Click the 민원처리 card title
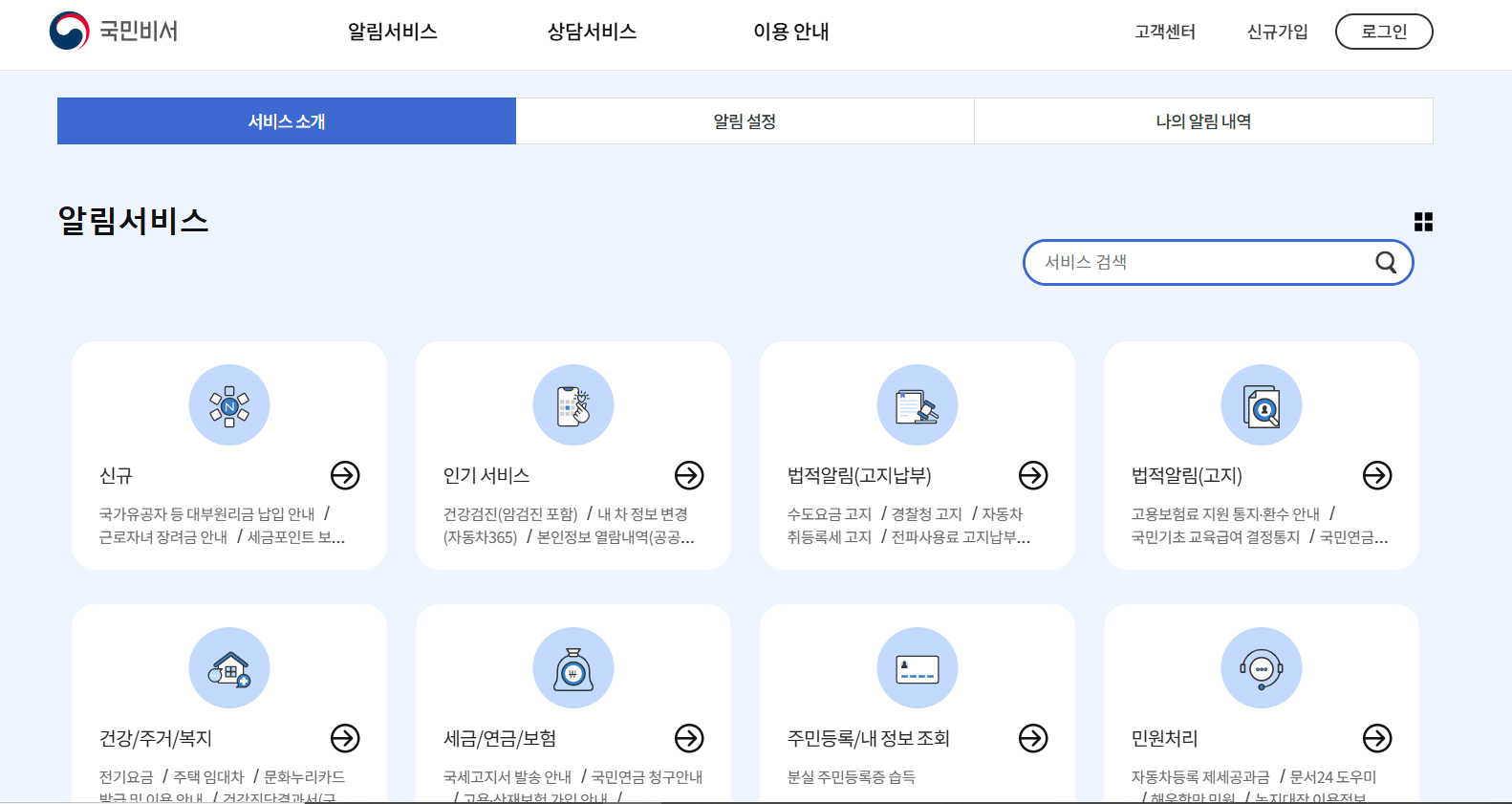The width and height of the screenshot is (1512, 804). (1165, 738)
